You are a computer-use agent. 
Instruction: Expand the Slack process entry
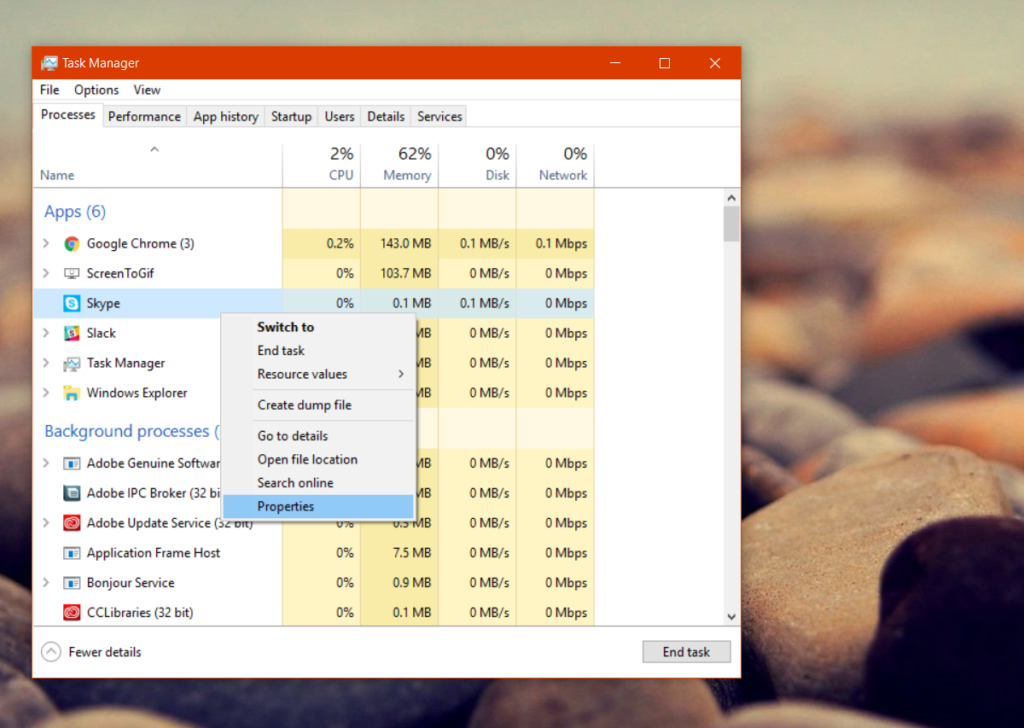coord(46,333)
